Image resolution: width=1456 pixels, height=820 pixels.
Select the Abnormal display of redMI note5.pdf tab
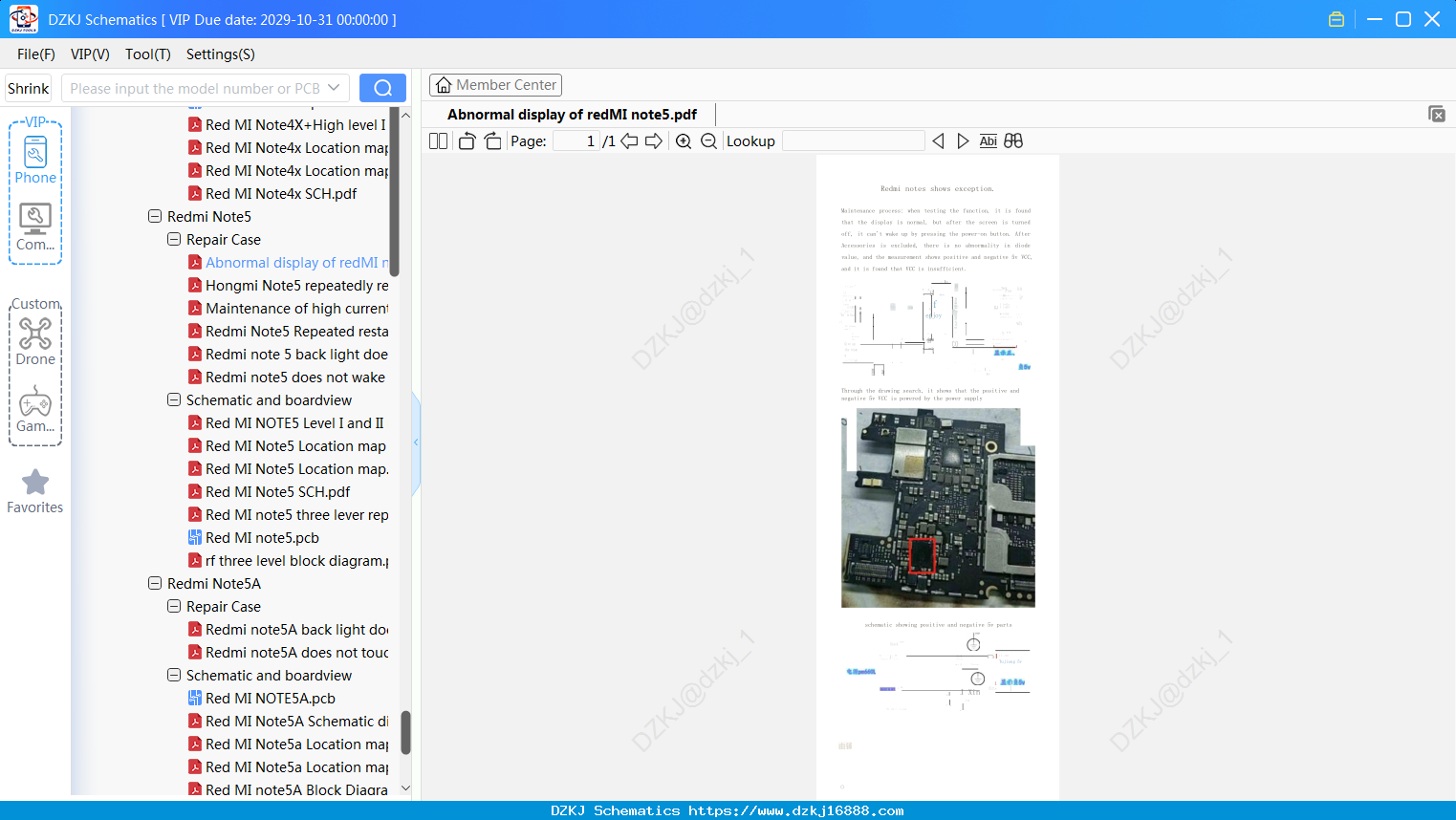572,115
